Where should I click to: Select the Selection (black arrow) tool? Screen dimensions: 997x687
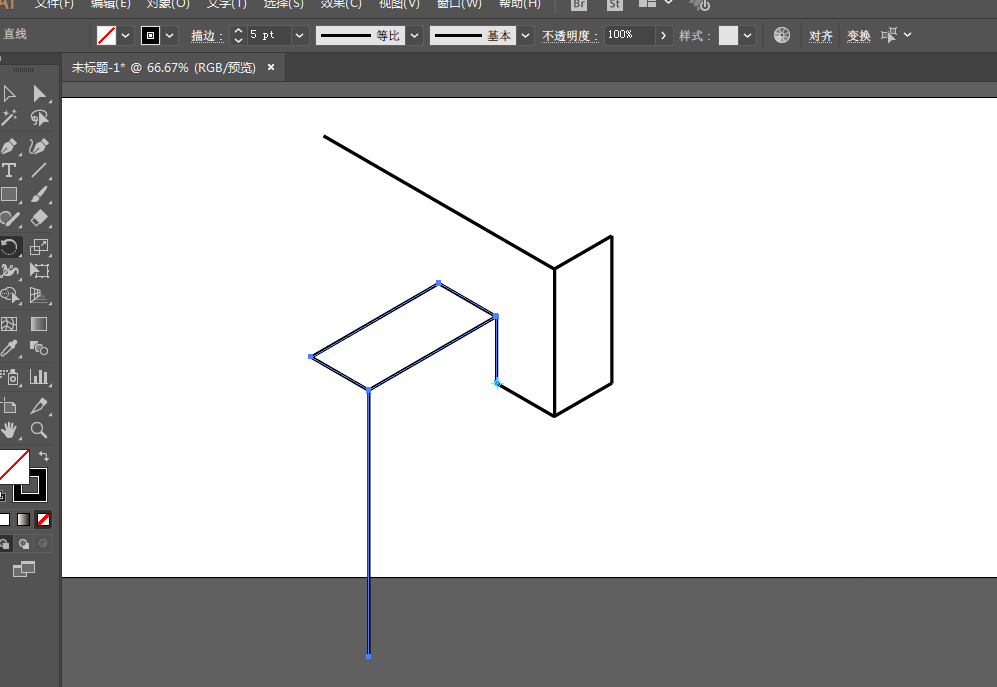point(10,94)
